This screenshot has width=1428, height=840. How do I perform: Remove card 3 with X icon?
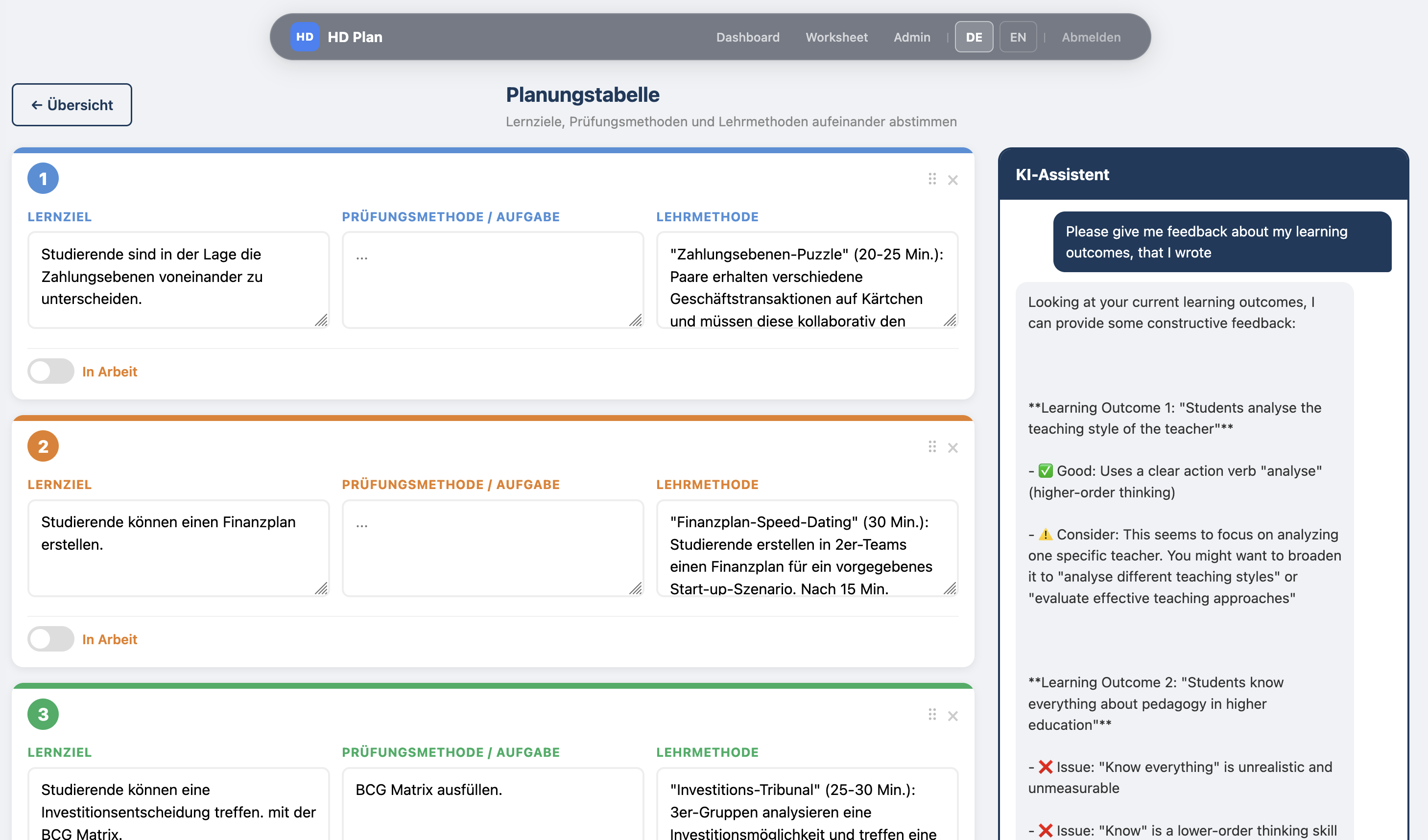click(x=953, y=716)
